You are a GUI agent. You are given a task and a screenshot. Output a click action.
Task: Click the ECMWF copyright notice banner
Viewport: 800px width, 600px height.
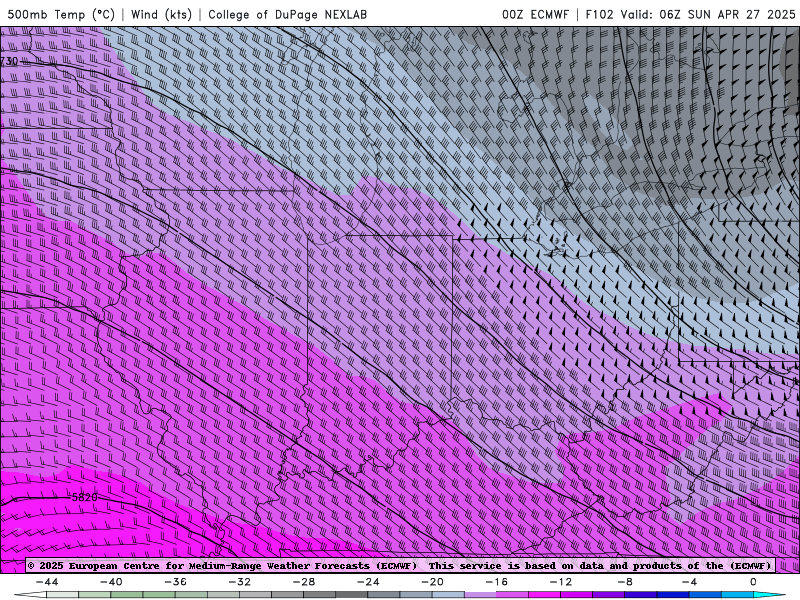(x=400, y=565)
